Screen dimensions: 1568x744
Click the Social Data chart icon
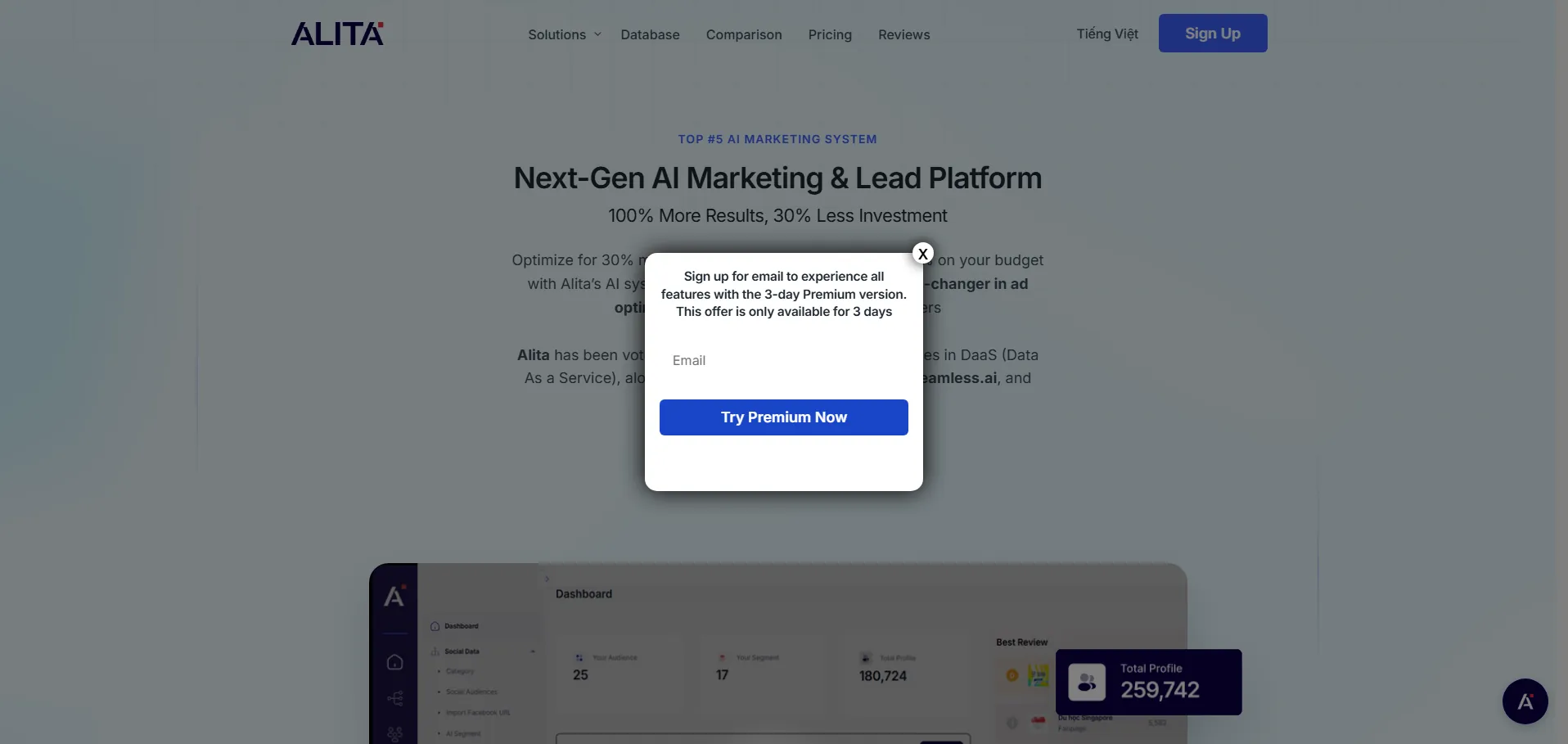[x=435, y=652]
